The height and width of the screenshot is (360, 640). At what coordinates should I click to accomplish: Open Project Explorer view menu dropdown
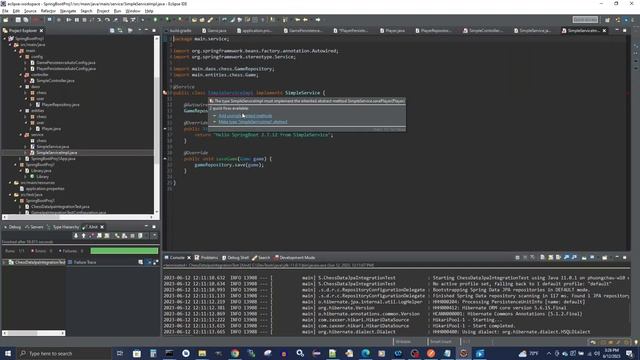pos(140,30)
